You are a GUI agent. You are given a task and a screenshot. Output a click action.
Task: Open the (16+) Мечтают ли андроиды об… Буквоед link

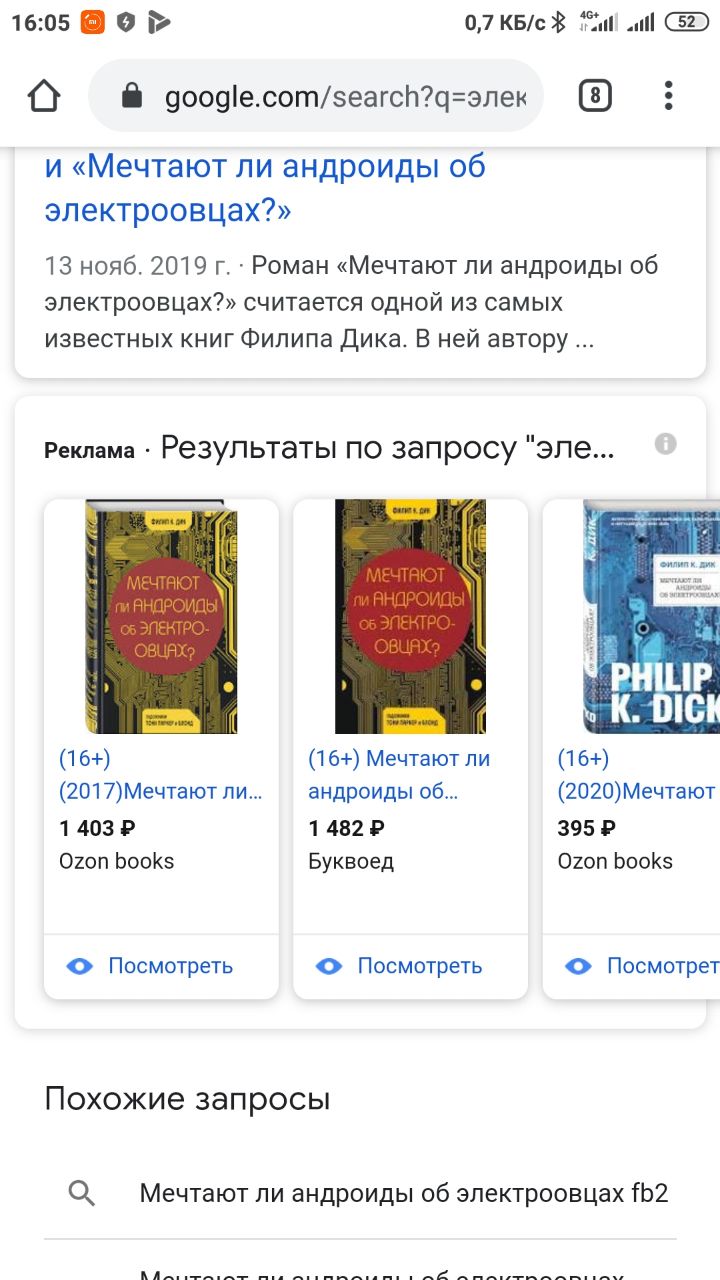[x=400, y=775]
